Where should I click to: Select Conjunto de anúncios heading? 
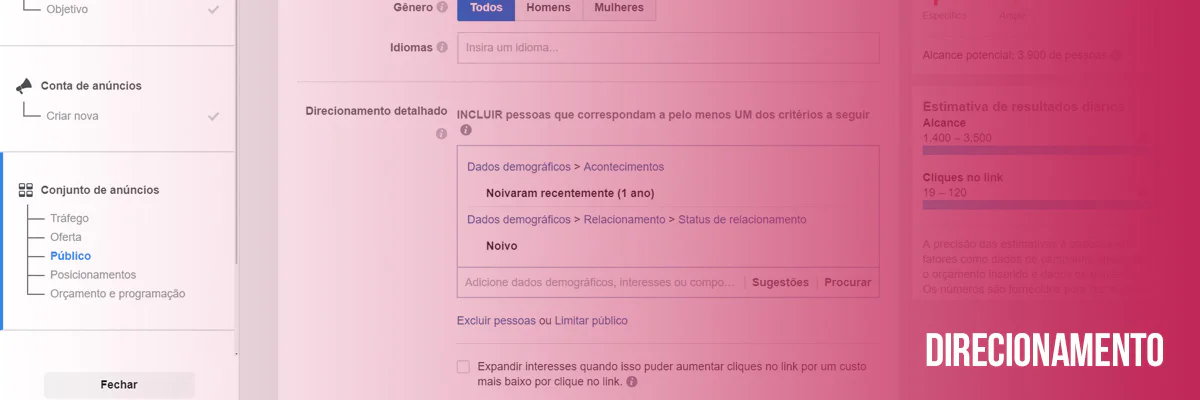pos(100,190)
